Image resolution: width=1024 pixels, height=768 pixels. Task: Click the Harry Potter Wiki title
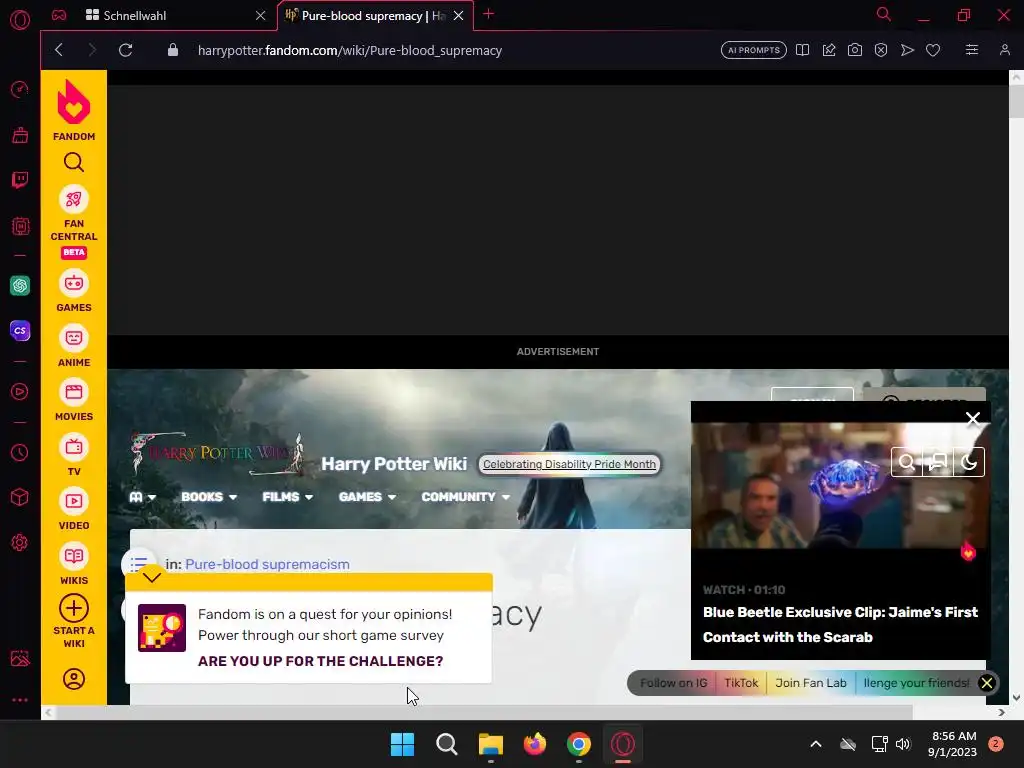click(x=394, y=464)
